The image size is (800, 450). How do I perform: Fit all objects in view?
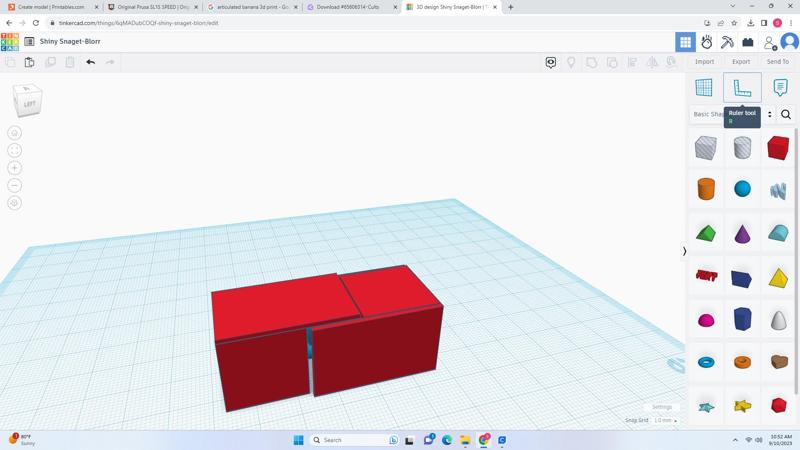pyautogui.click(x=14, y=151)
